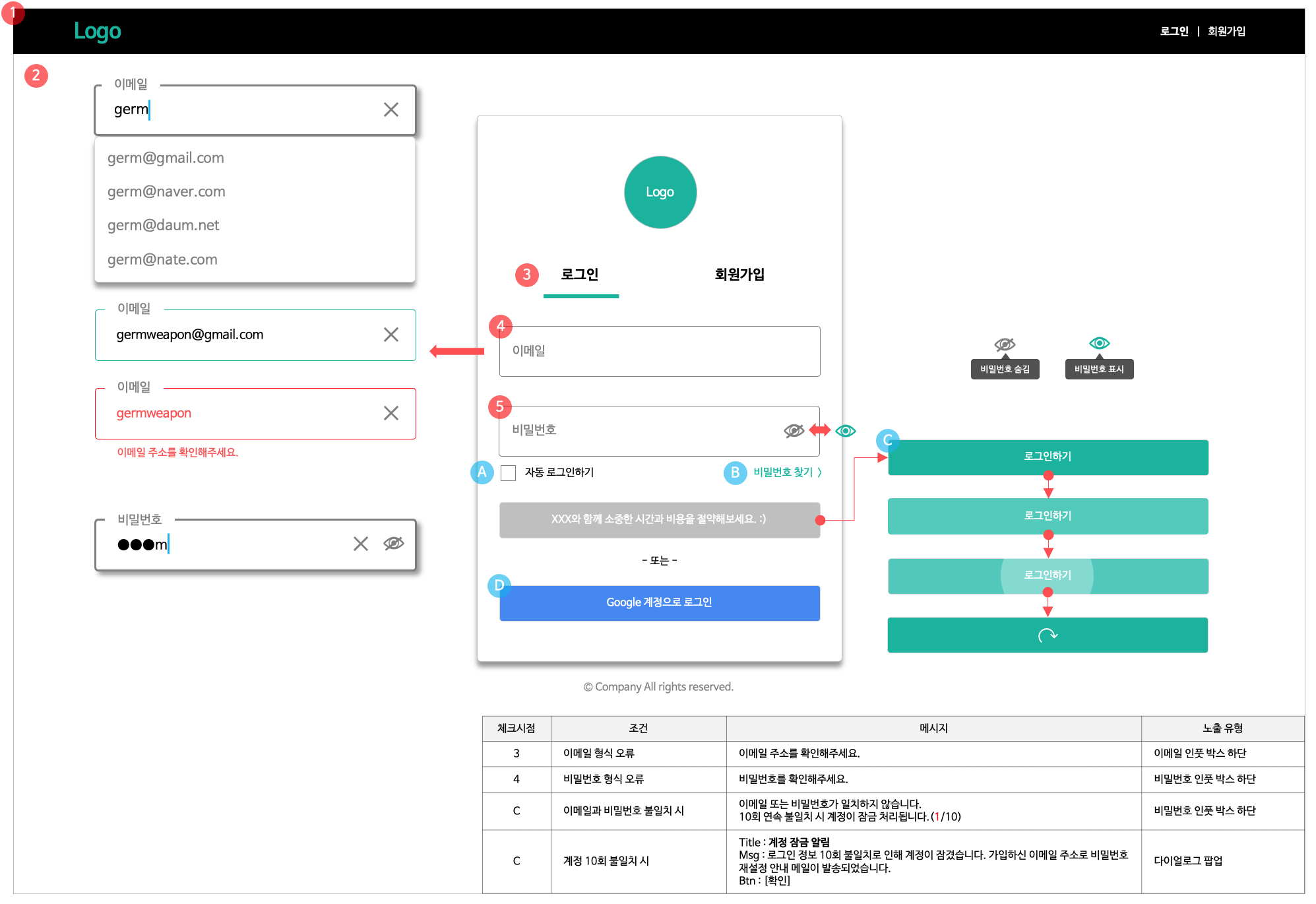Toggle password visibility in login card password field
The width and height of the screenshot is (1316, 904).
click(x=794, y=431)
